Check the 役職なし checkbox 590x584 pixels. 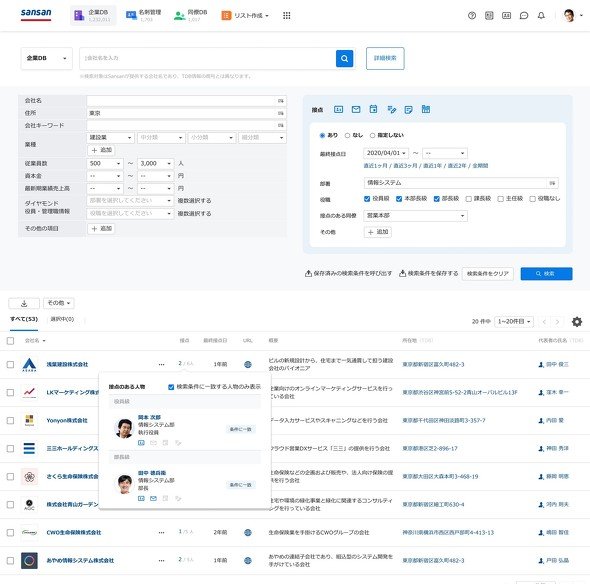(533, 199)
